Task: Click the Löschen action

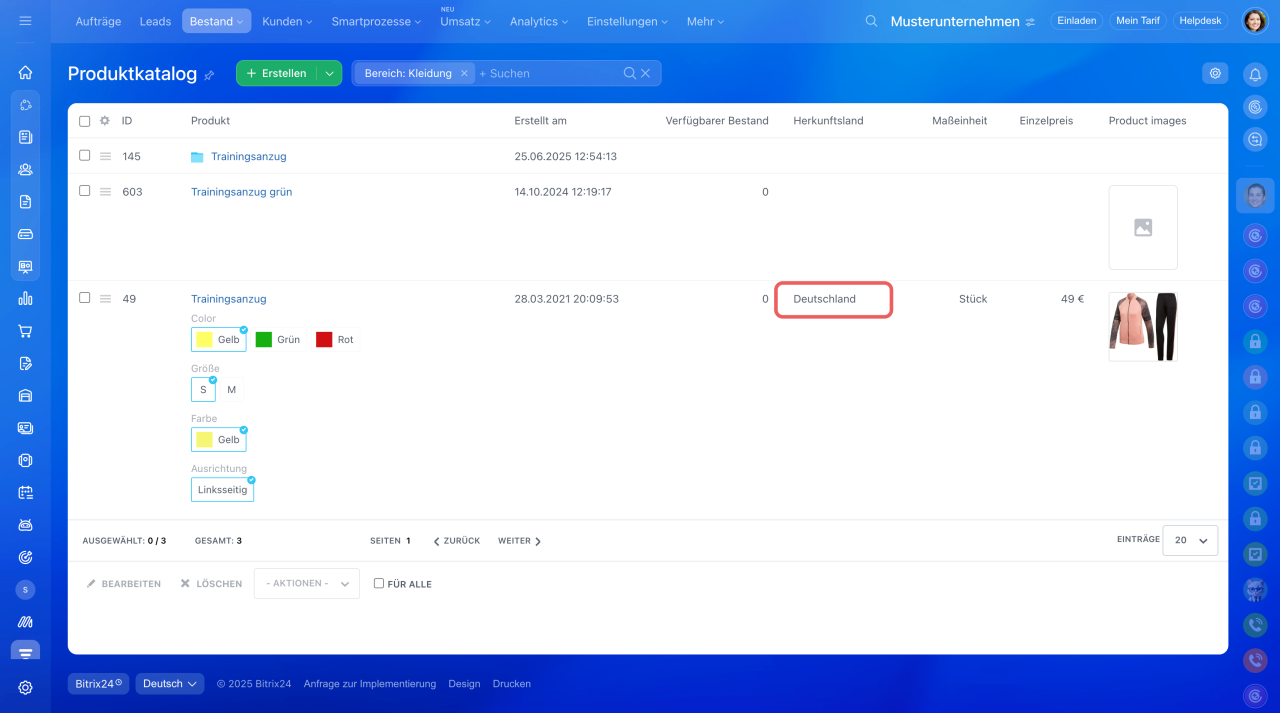Action: click(211, 584)
